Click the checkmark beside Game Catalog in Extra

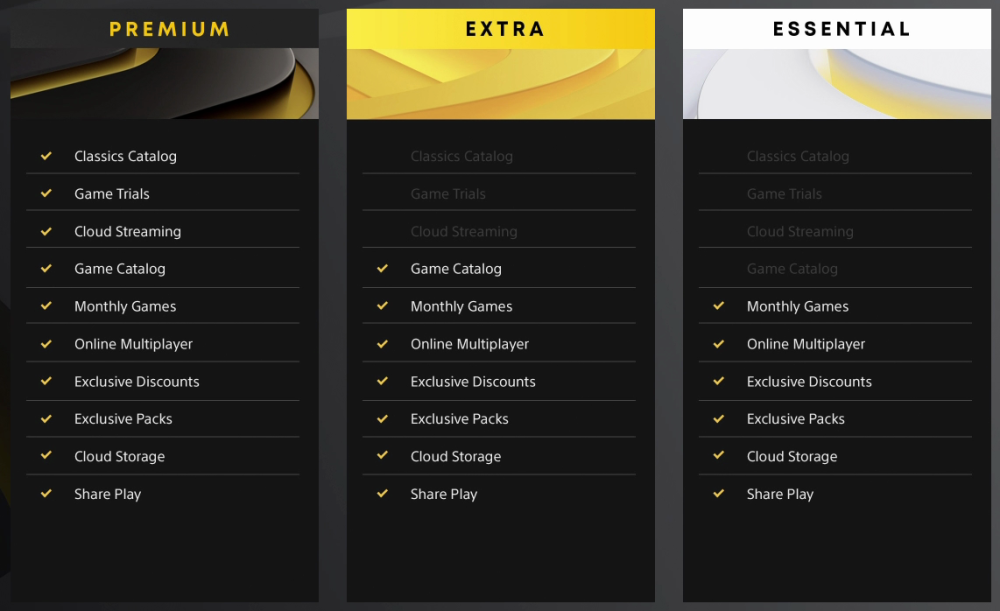point(382,269)
